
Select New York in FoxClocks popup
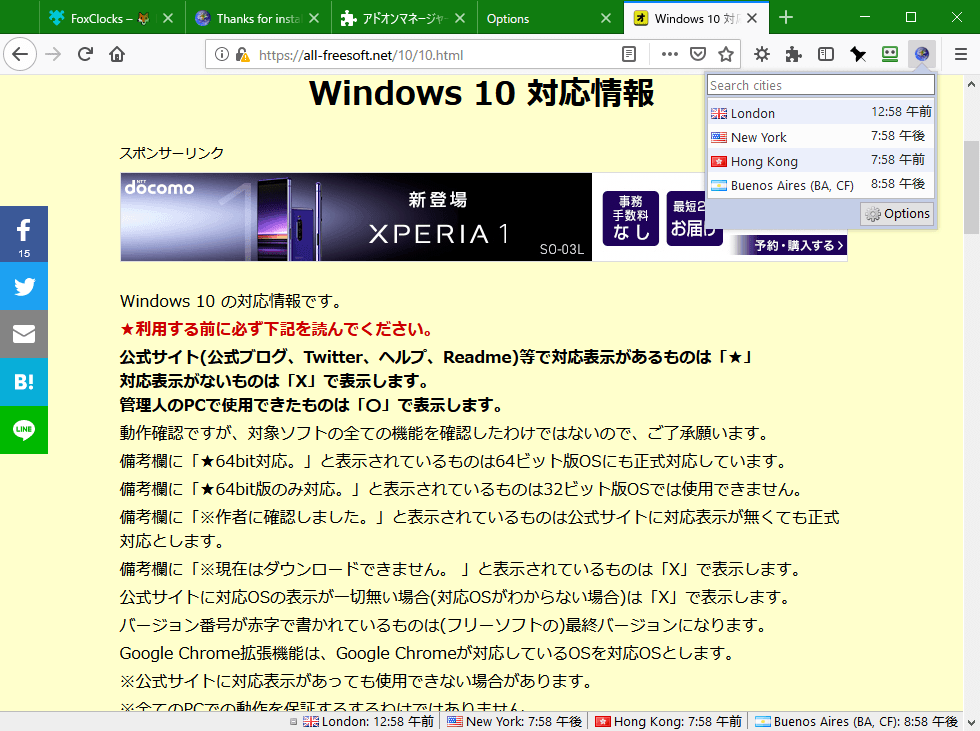click(821, 136)
